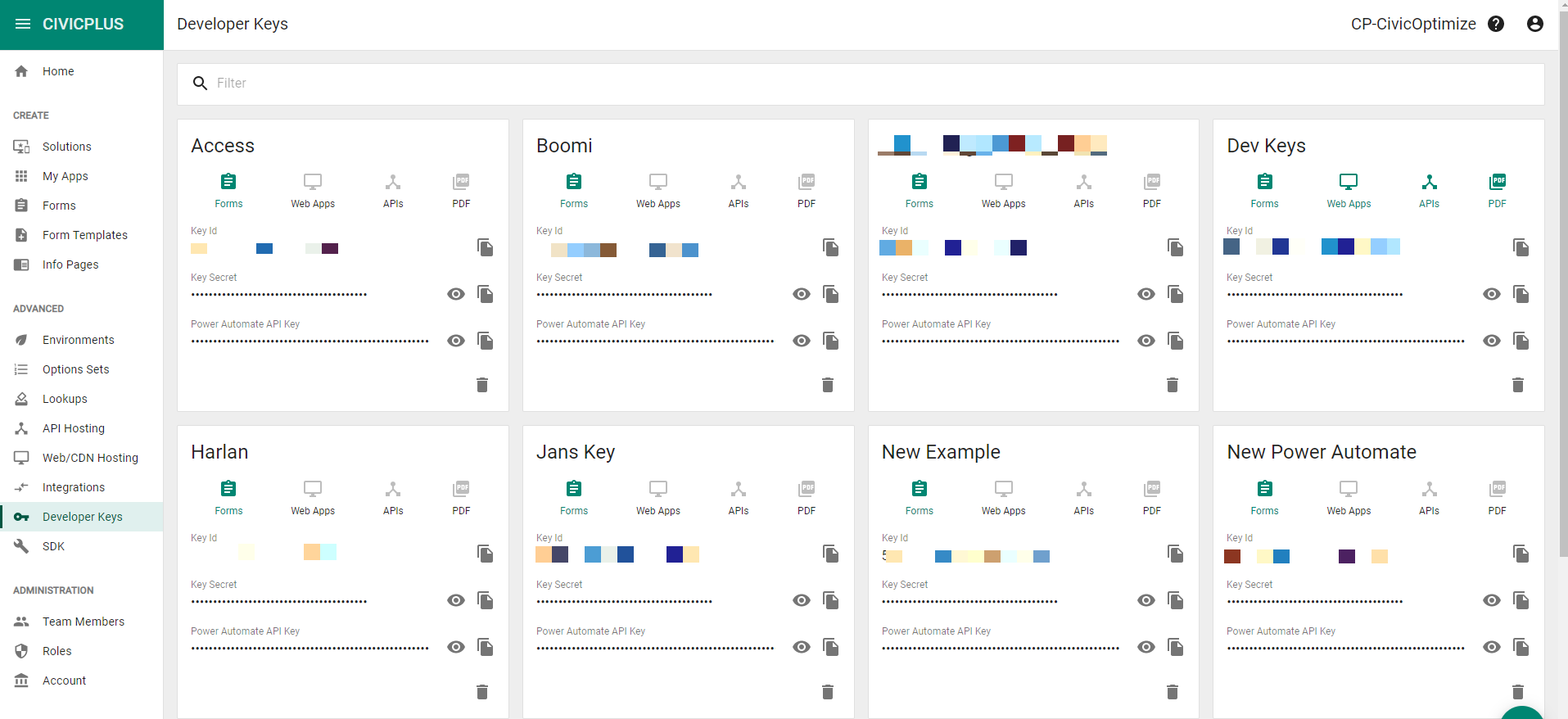
Task: Open Environments under Advanced
Action: 82,340
